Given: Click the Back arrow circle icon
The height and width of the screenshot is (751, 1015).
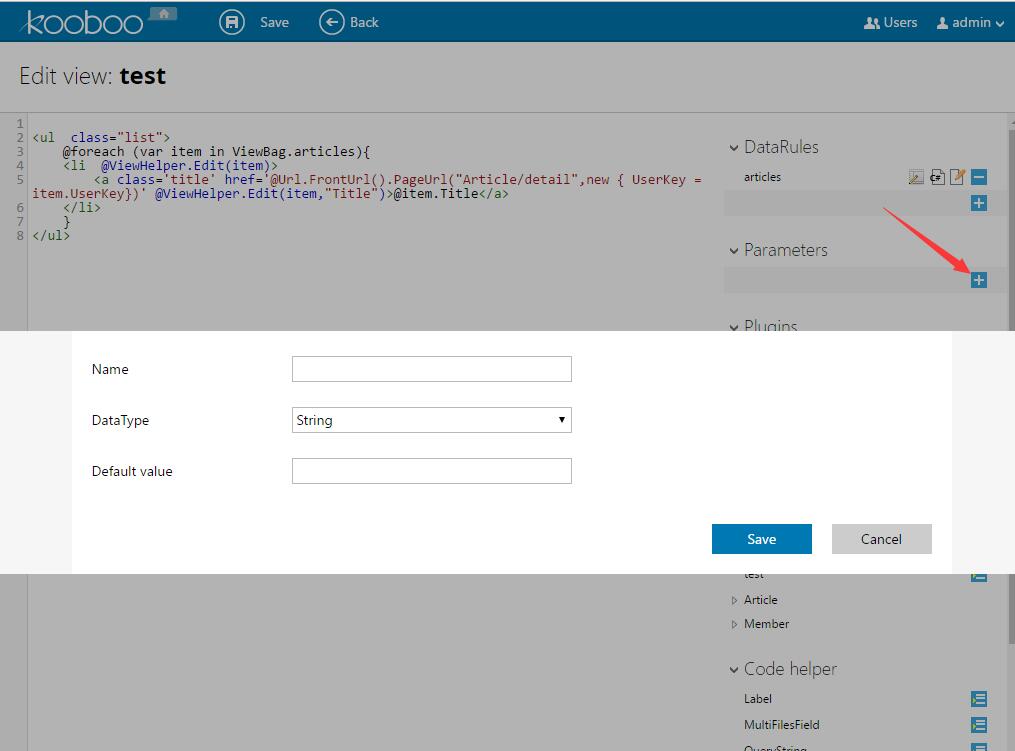Looking at the screenshot, I should pyautogui.click(x=331, y=22).
